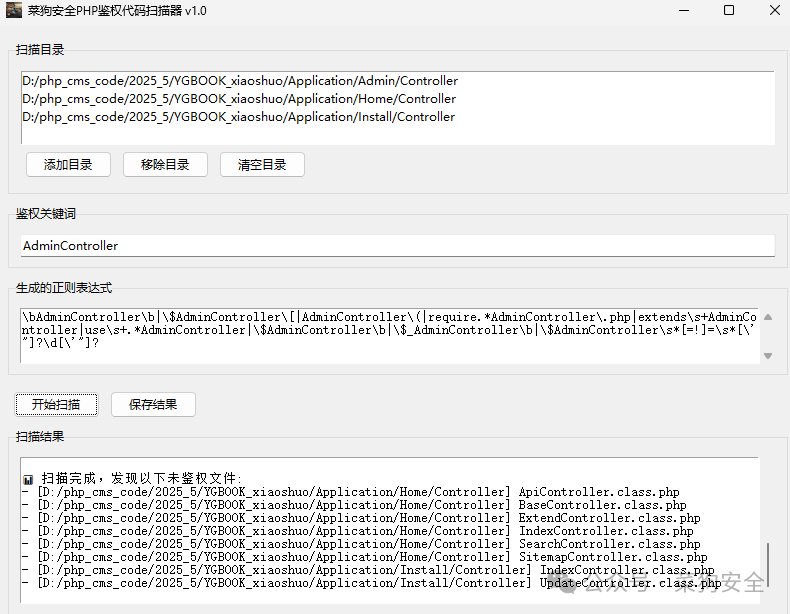Click the app icon in the title bar
Image resolution: width=790 pixels, height=614 pixels.
(x=14, y=10)
